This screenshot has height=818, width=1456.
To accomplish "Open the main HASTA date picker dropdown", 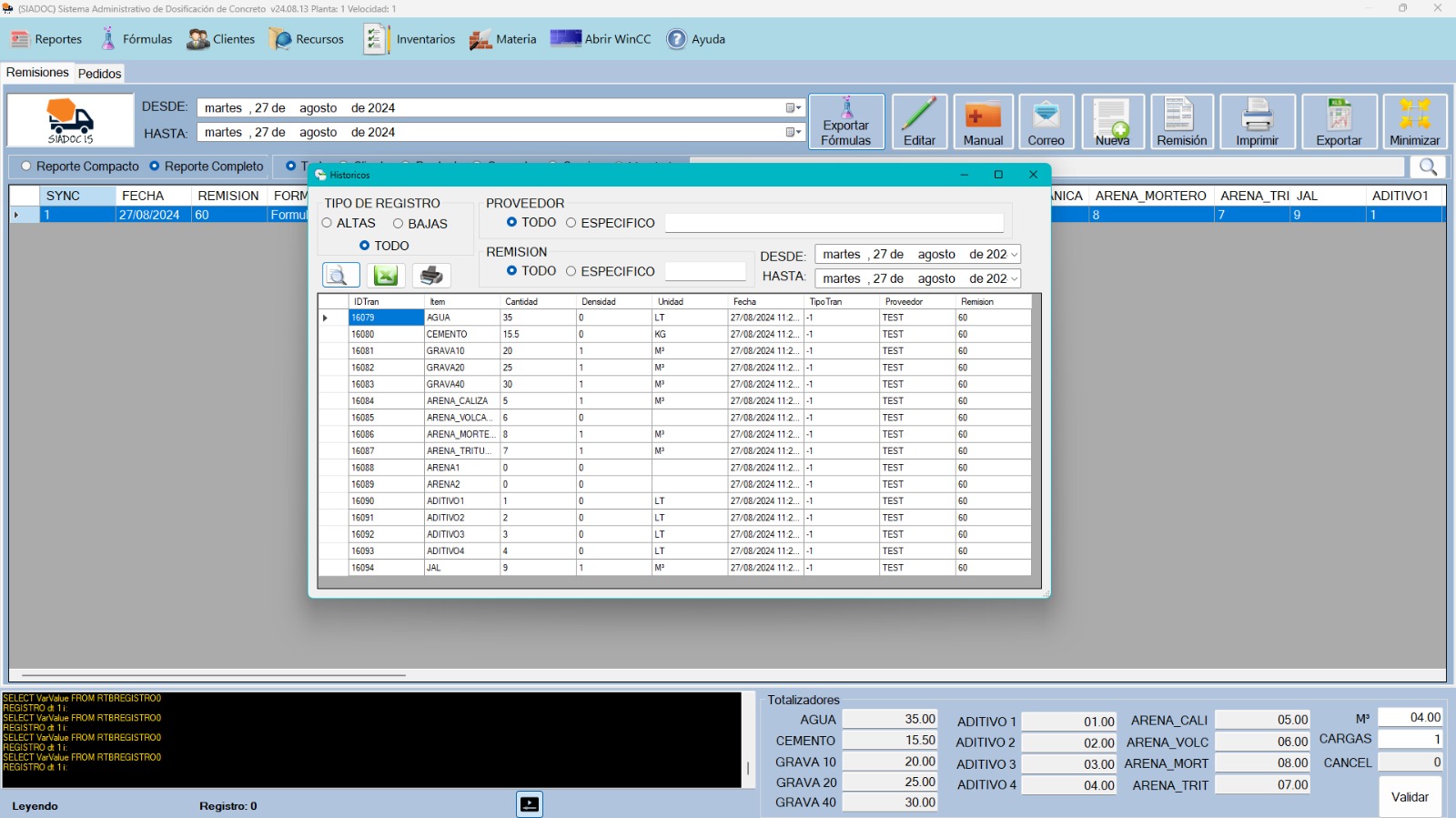I will pyautogui.click(x=794, y=133).
